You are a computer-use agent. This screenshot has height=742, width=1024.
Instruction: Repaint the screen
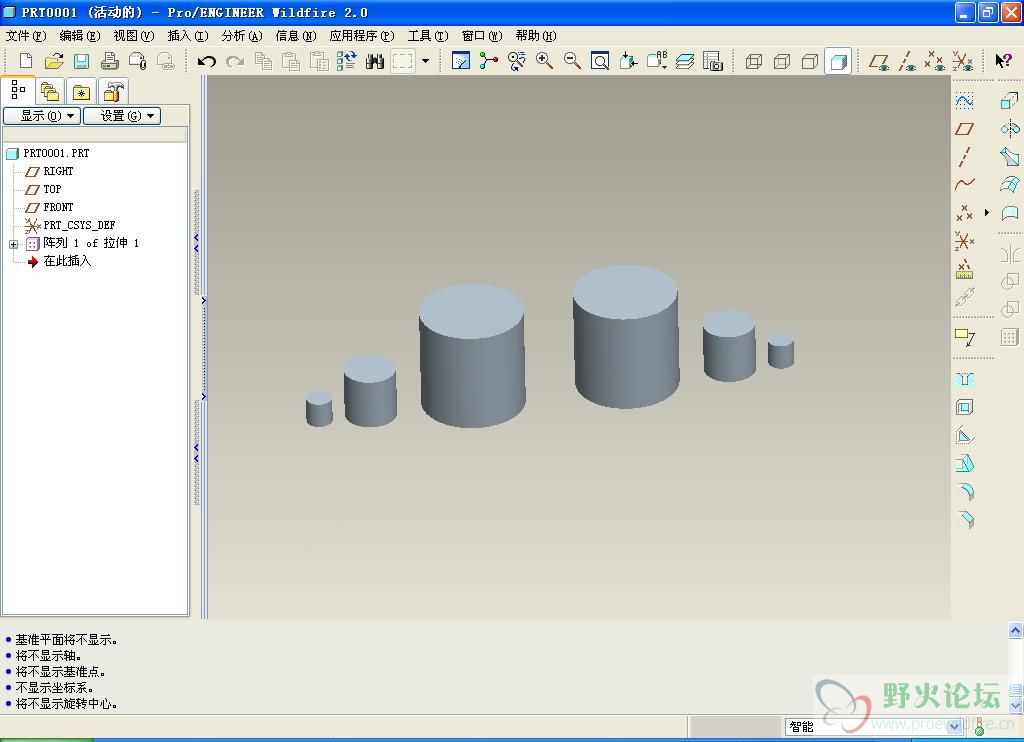pyautogui.click(x=460, y=61)
